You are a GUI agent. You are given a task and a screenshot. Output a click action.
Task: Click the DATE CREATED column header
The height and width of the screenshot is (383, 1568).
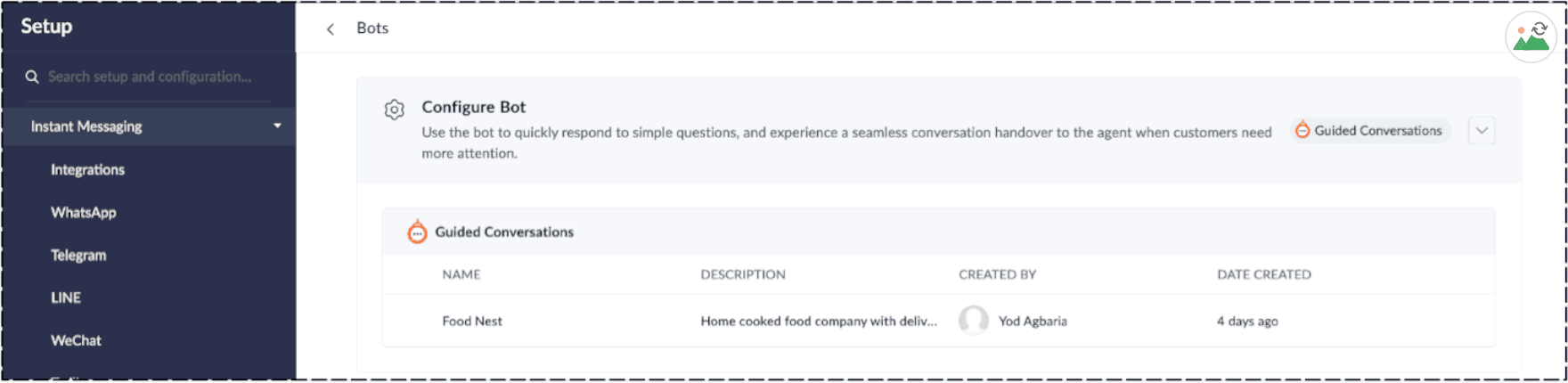(x=1263, y=274)
